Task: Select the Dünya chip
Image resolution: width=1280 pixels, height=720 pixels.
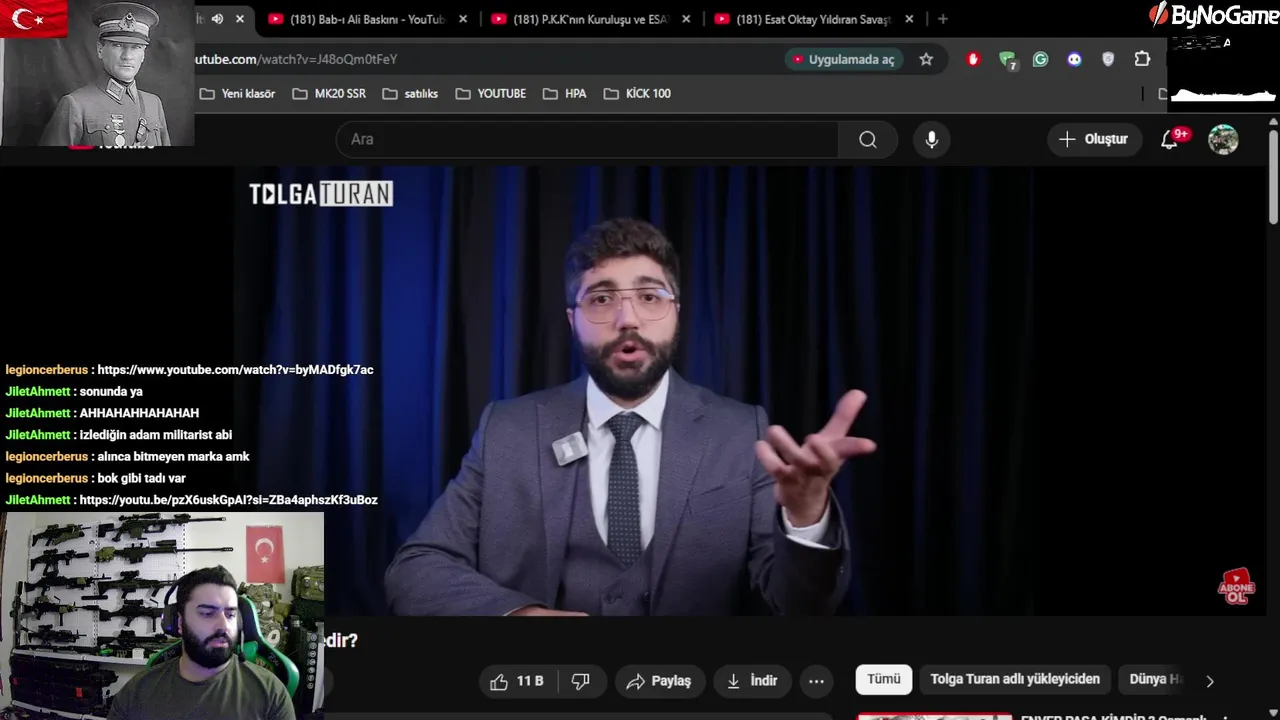Action: (1151, 679)
